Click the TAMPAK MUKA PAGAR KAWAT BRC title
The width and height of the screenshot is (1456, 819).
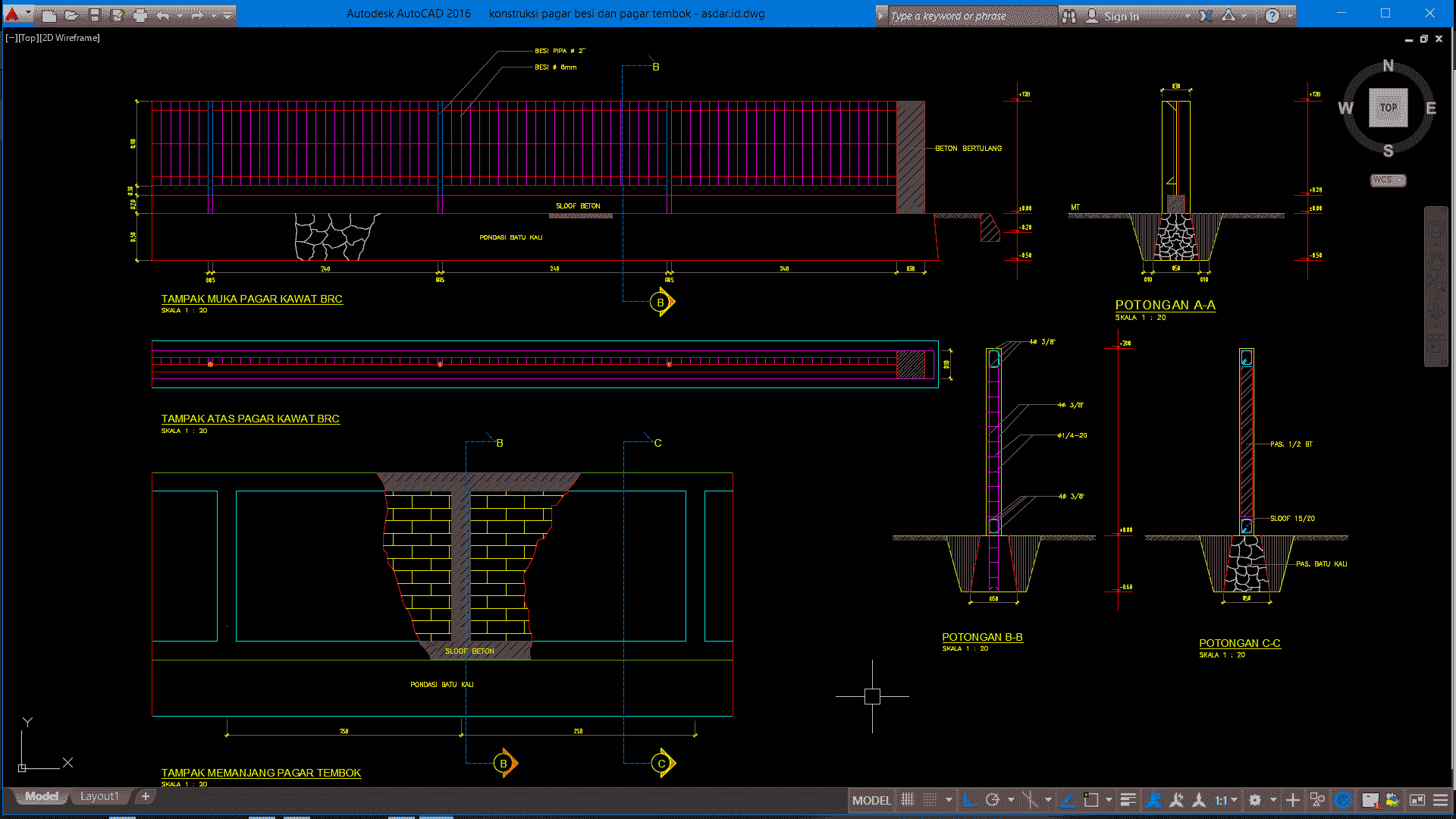tap(252, 299)
